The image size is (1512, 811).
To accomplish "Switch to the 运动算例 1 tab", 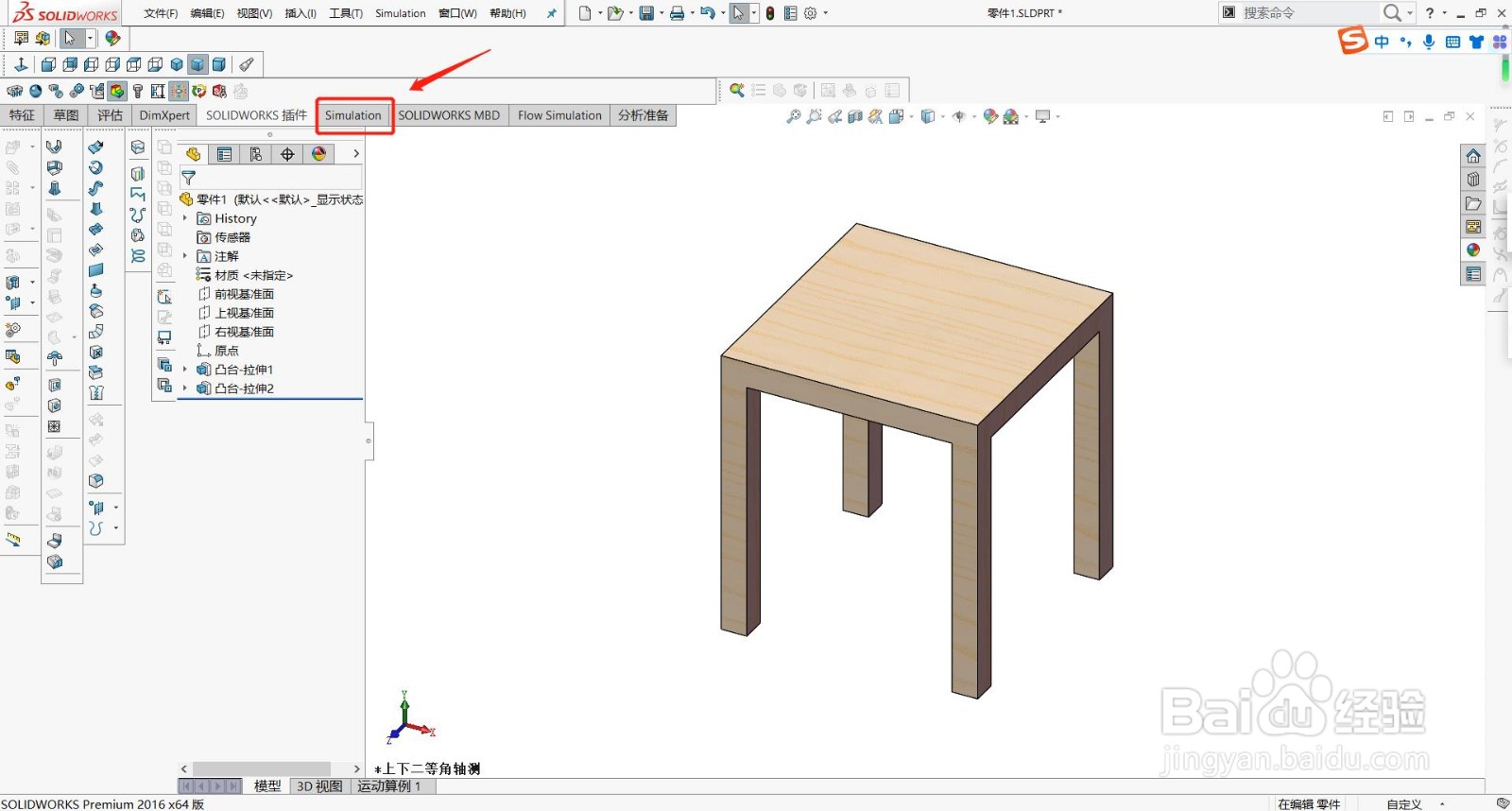I will coord(388,785).
